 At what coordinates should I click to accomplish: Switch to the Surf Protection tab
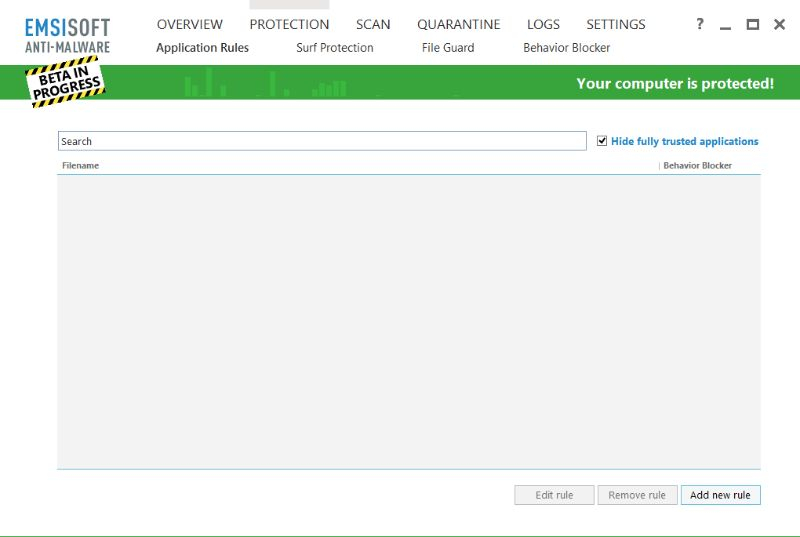click(335, 48)
